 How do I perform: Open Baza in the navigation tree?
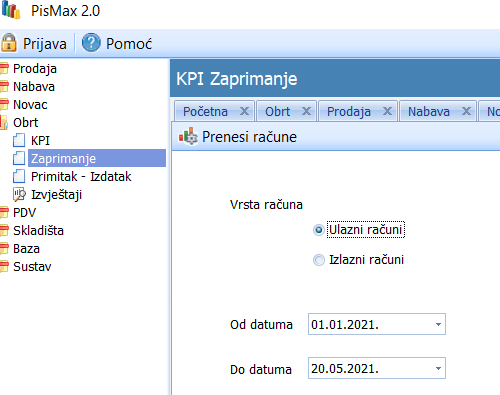(x=26, y=249)
